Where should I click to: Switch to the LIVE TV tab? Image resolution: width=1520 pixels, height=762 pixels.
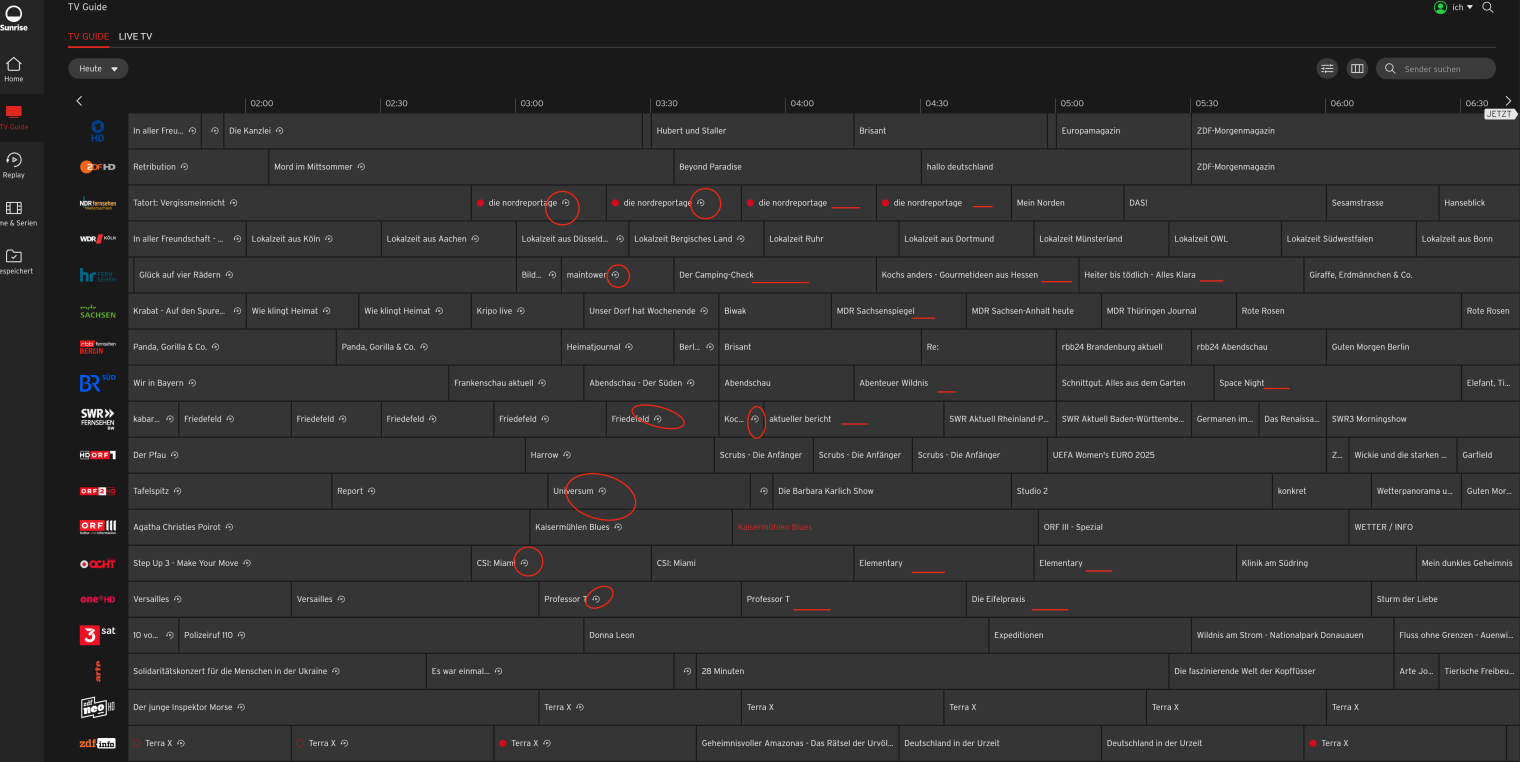click(135, 37)
